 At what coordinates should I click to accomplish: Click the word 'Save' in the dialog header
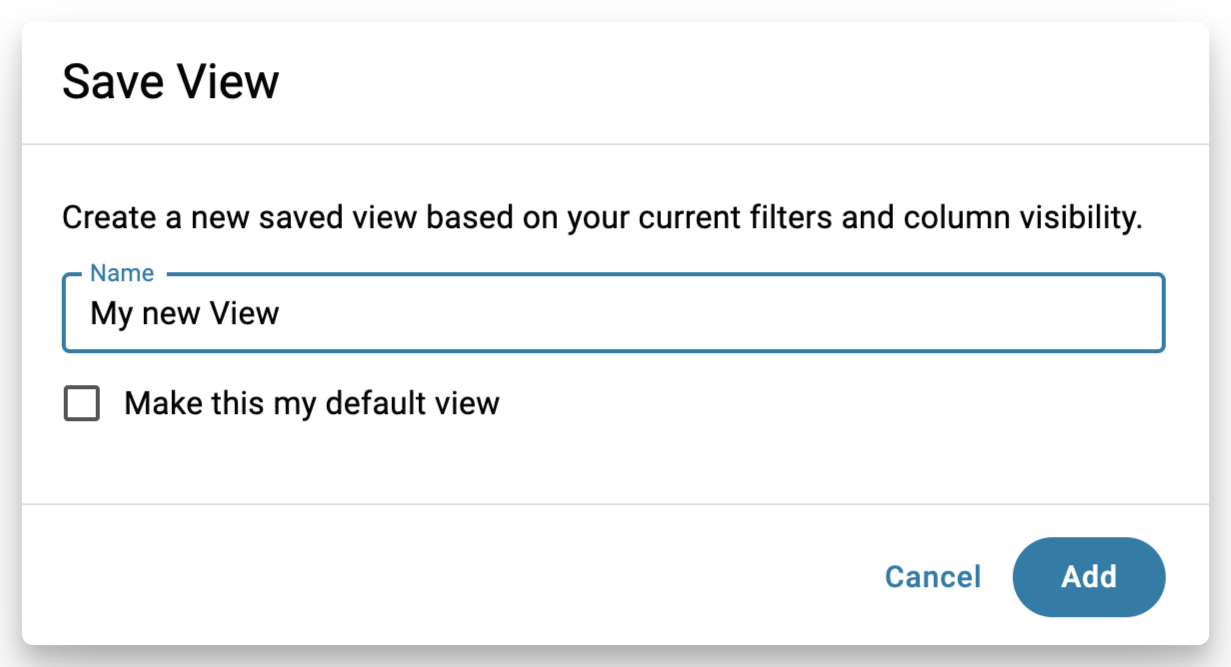112,82
